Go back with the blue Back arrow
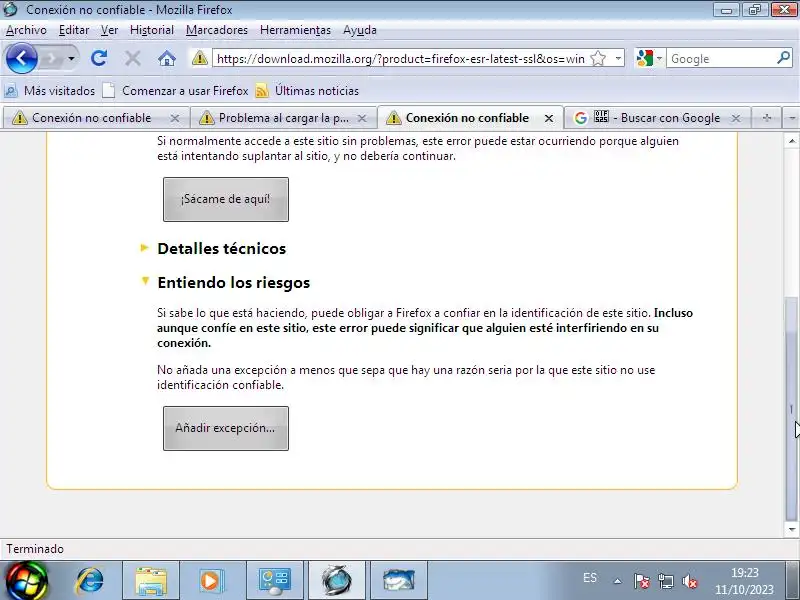800x600 pixels. [x=21, y=58]
